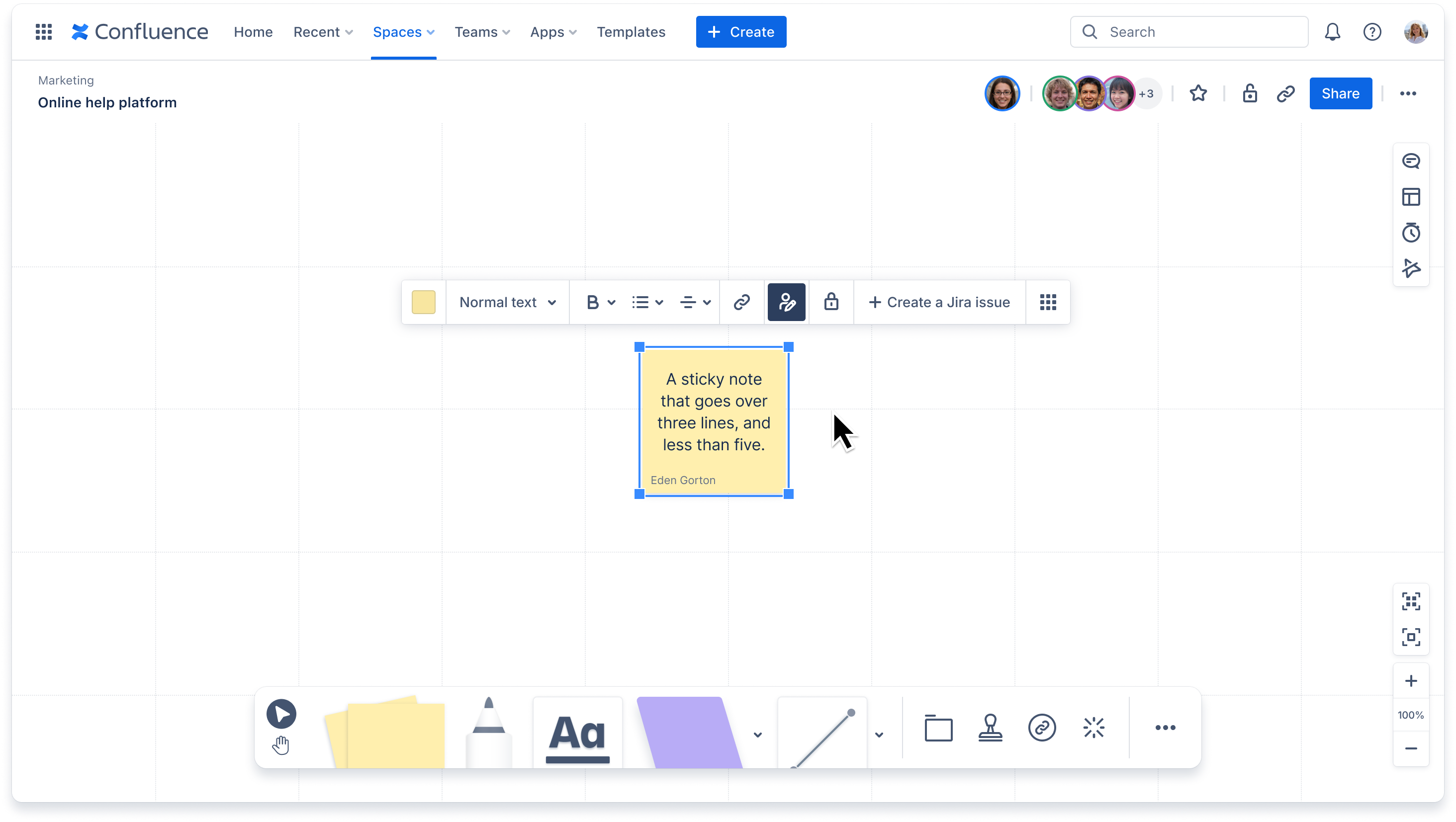Open the Spaces menu
1456x822 pixels.
pyautogui.click(x=404, y=32)
